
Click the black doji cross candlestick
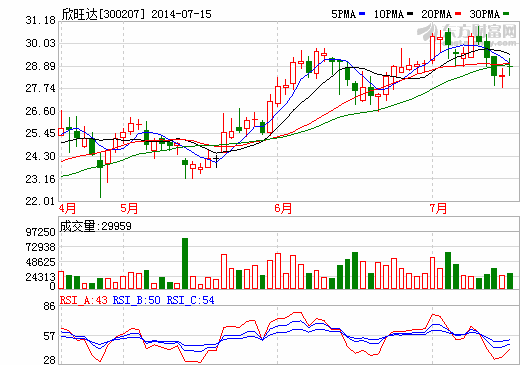216,159
